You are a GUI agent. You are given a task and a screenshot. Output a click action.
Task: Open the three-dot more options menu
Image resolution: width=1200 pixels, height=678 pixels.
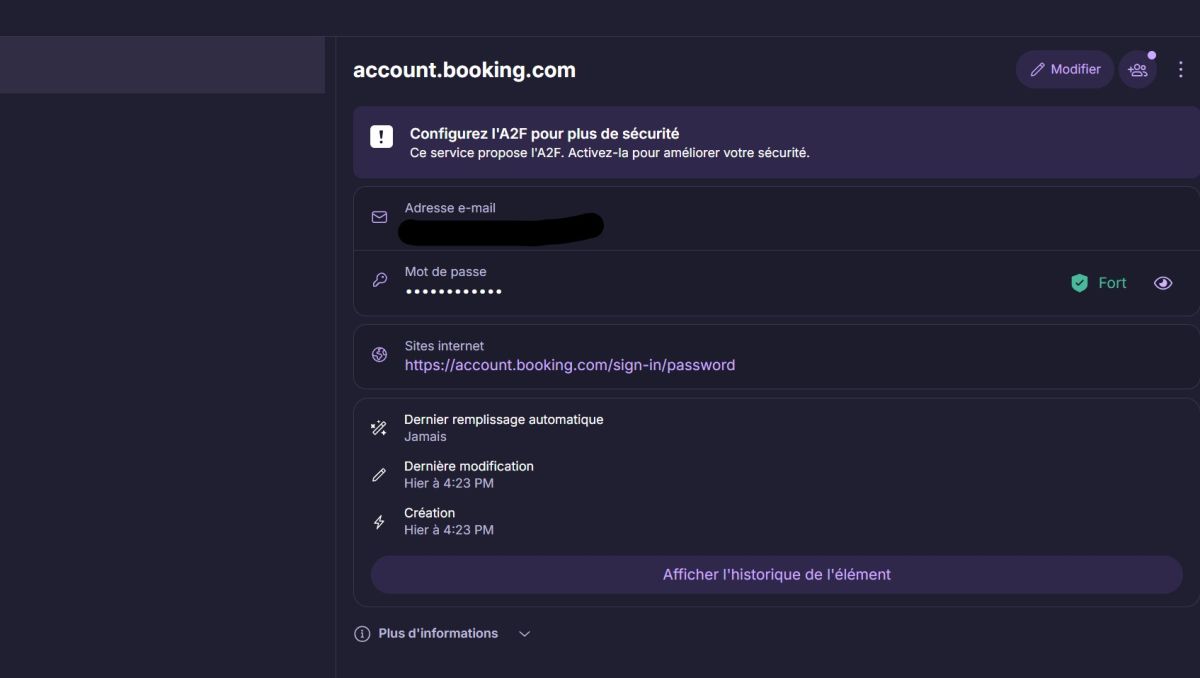1180,70
